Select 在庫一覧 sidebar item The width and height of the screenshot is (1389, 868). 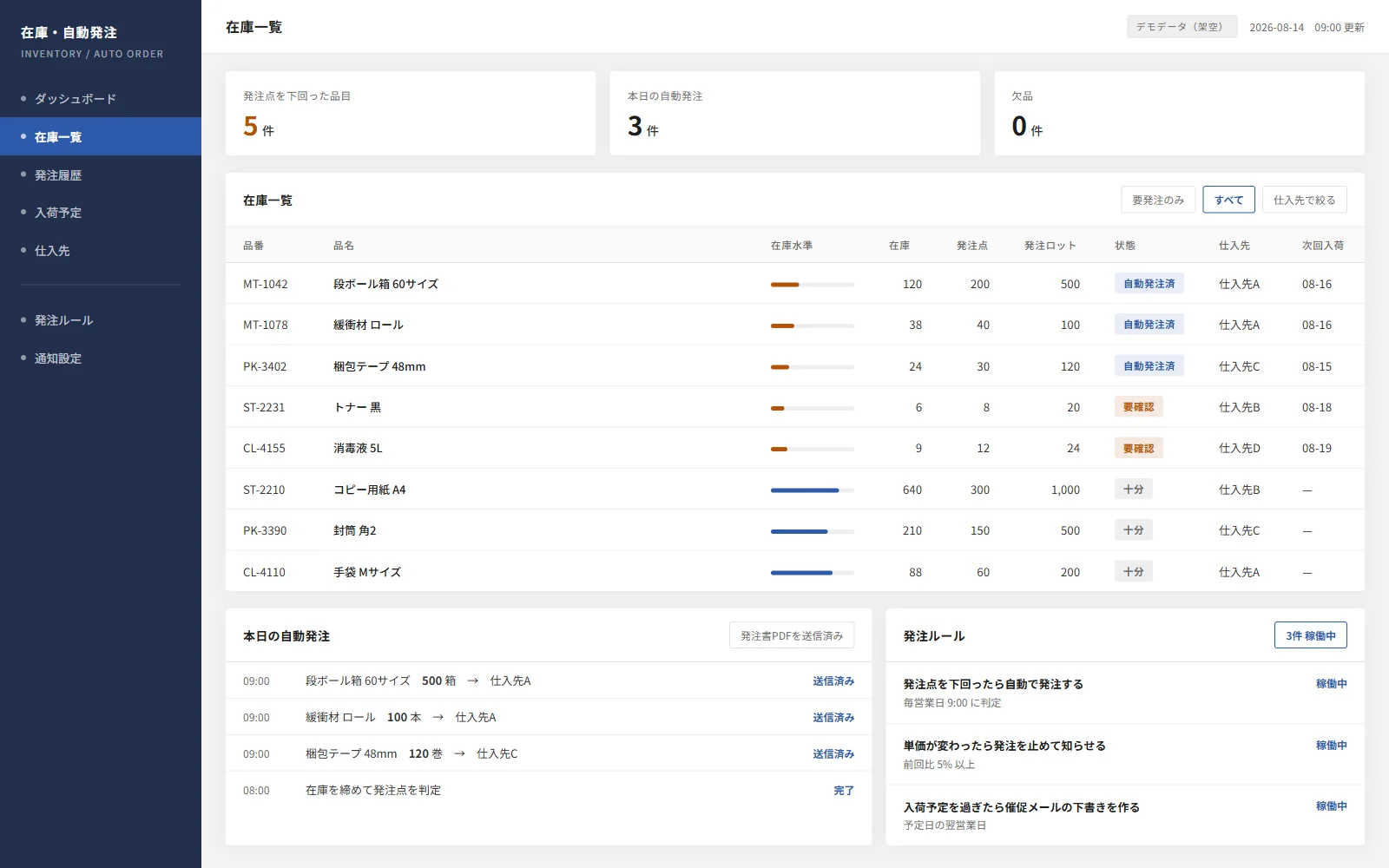click(x=101, y=137)
